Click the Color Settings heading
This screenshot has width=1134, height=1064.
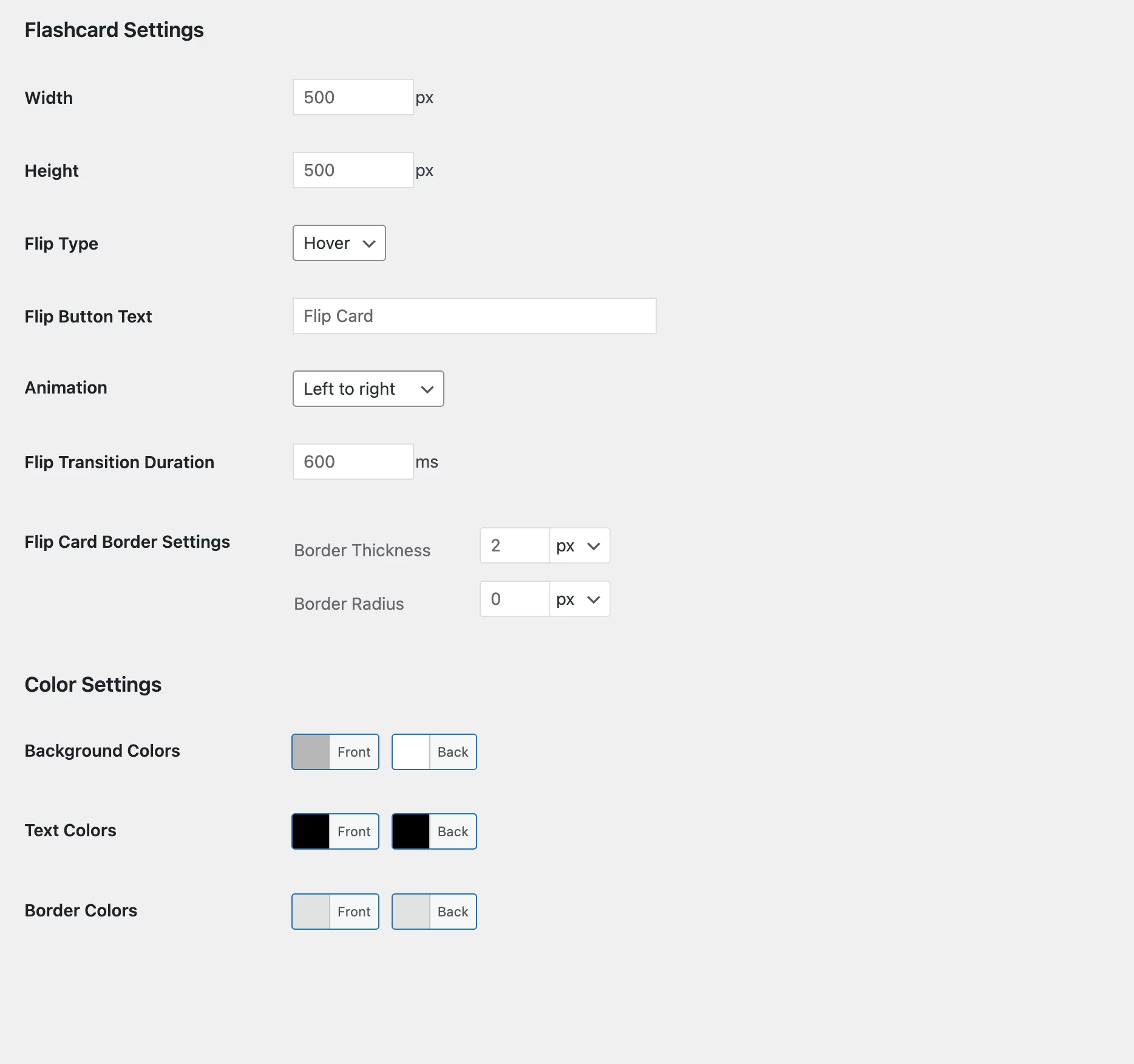point(93,684)
